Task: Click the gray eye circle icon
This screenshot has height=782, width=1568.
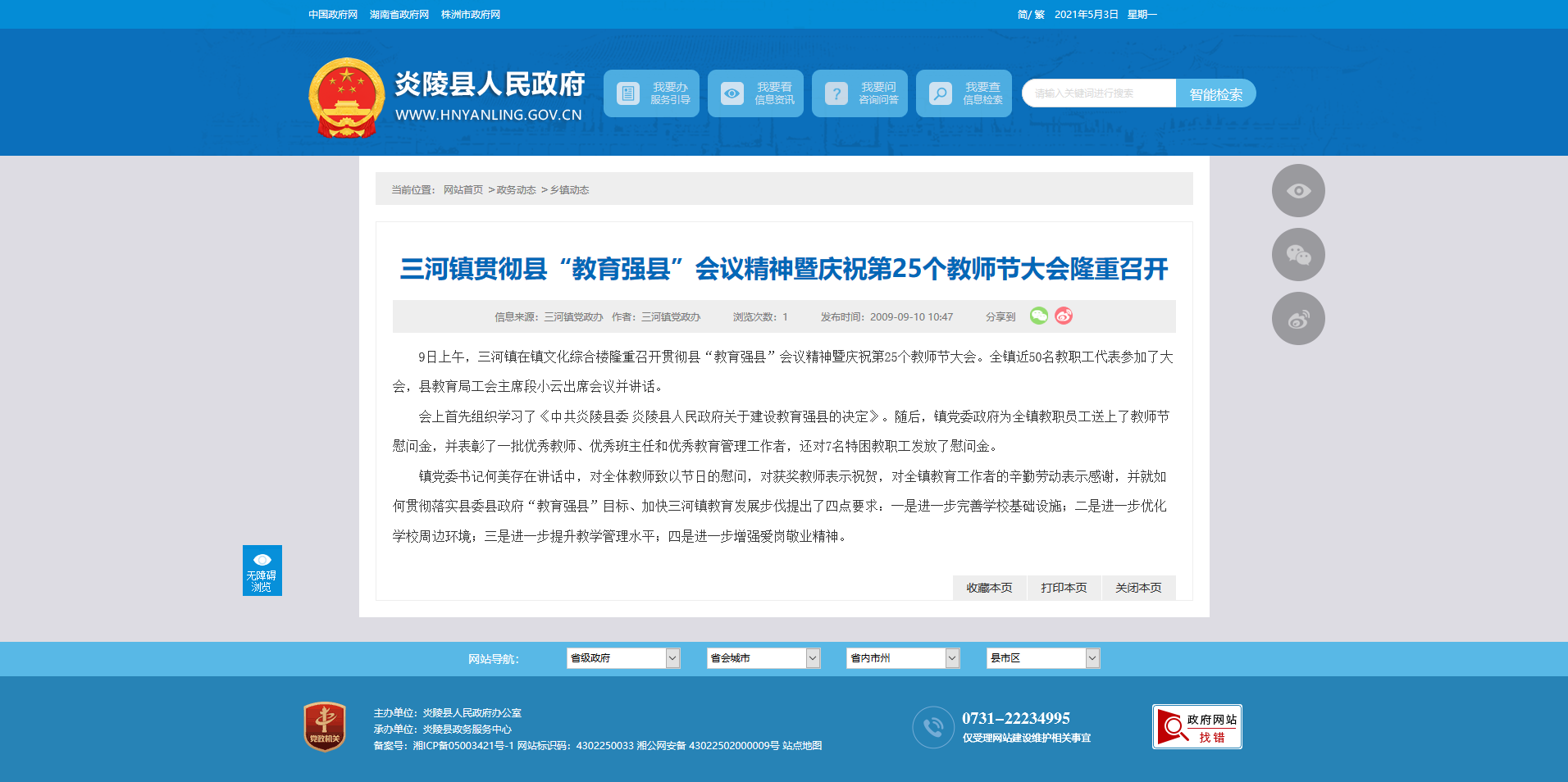Action: (x=1297, y=191)
